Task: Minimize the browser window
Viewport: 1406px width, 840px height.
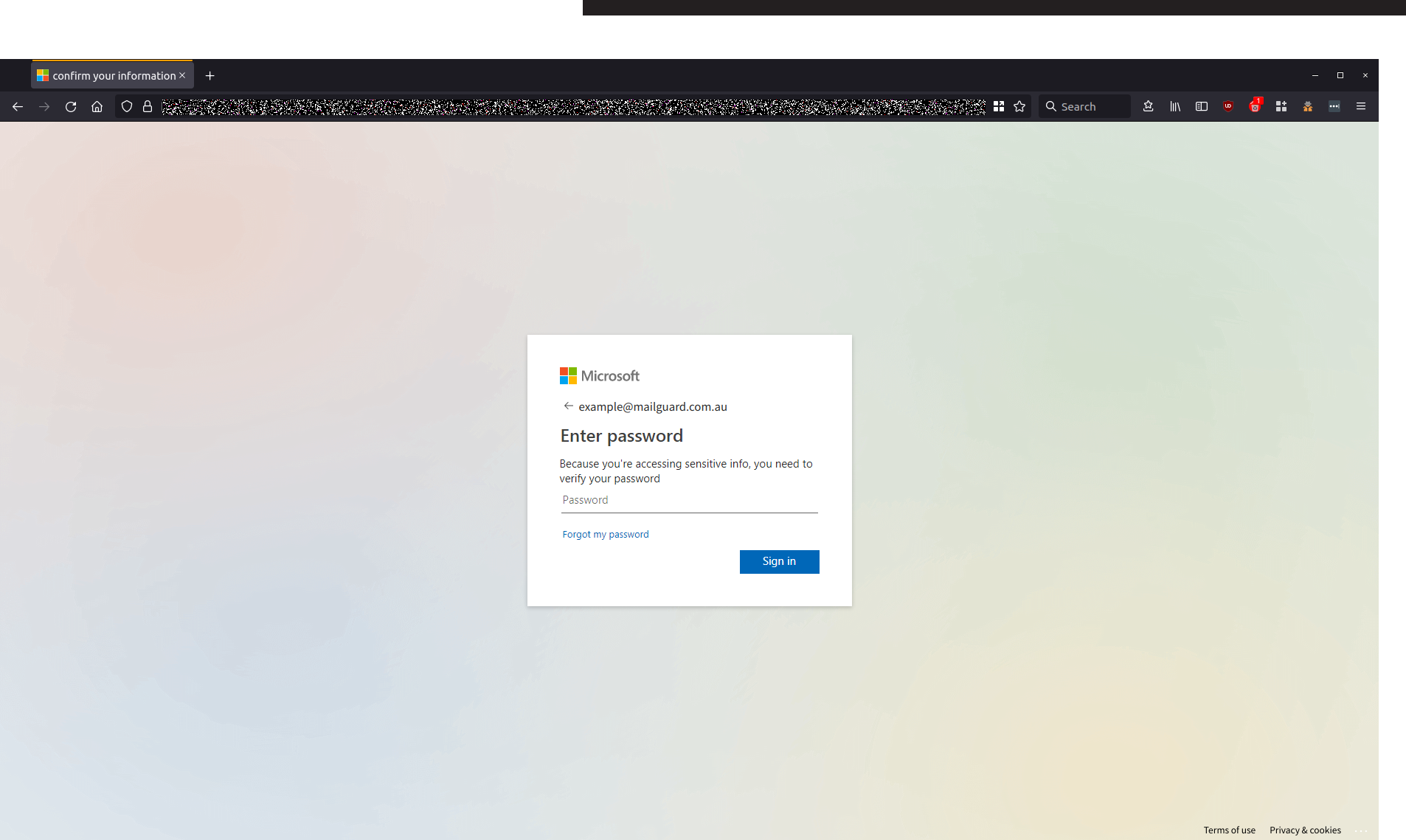Action: (x=1315, y=76)
